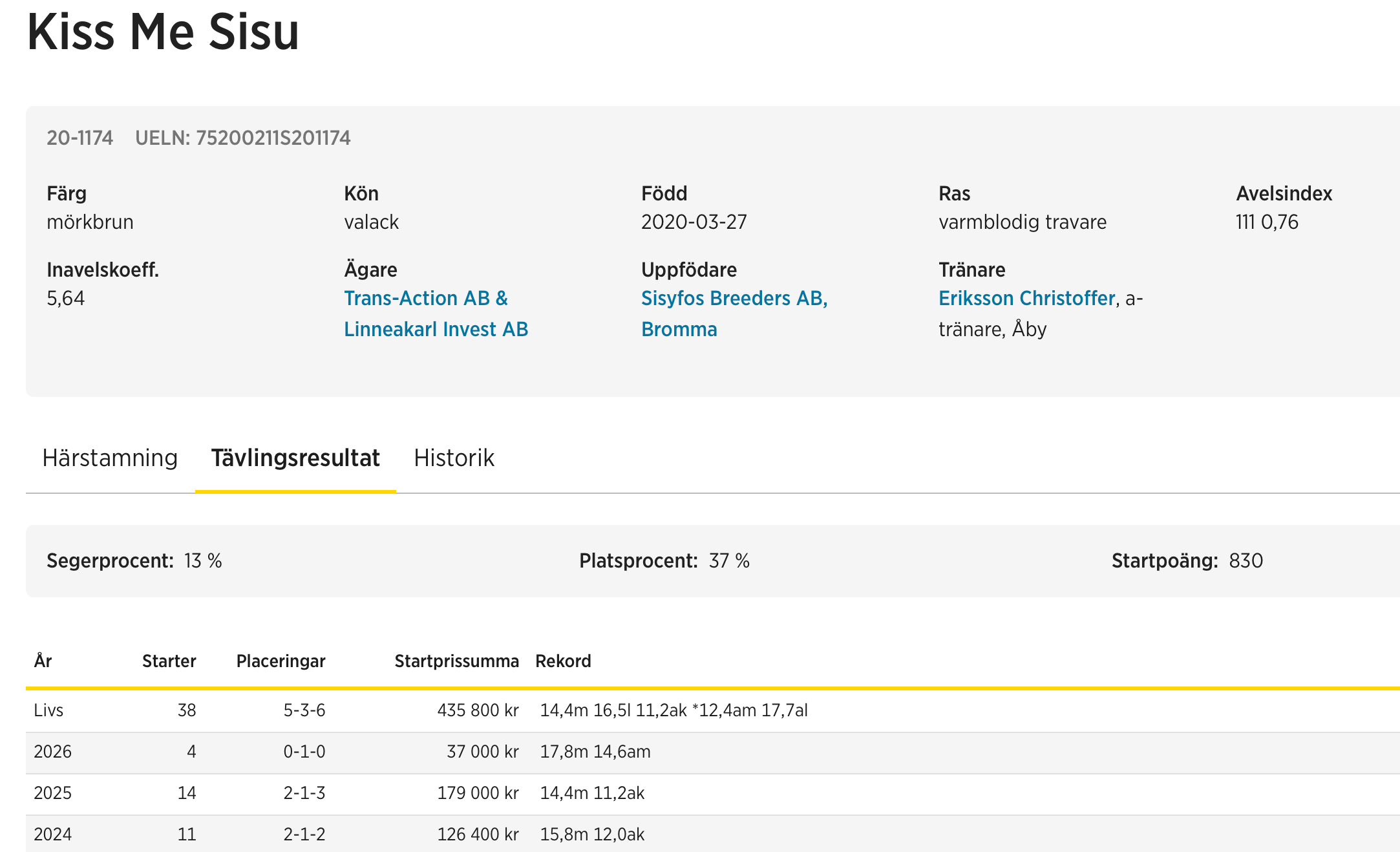1400x852 pixels.
Task: Open trainer Eriksson Christoffer's page
Action: (1026, 299)
